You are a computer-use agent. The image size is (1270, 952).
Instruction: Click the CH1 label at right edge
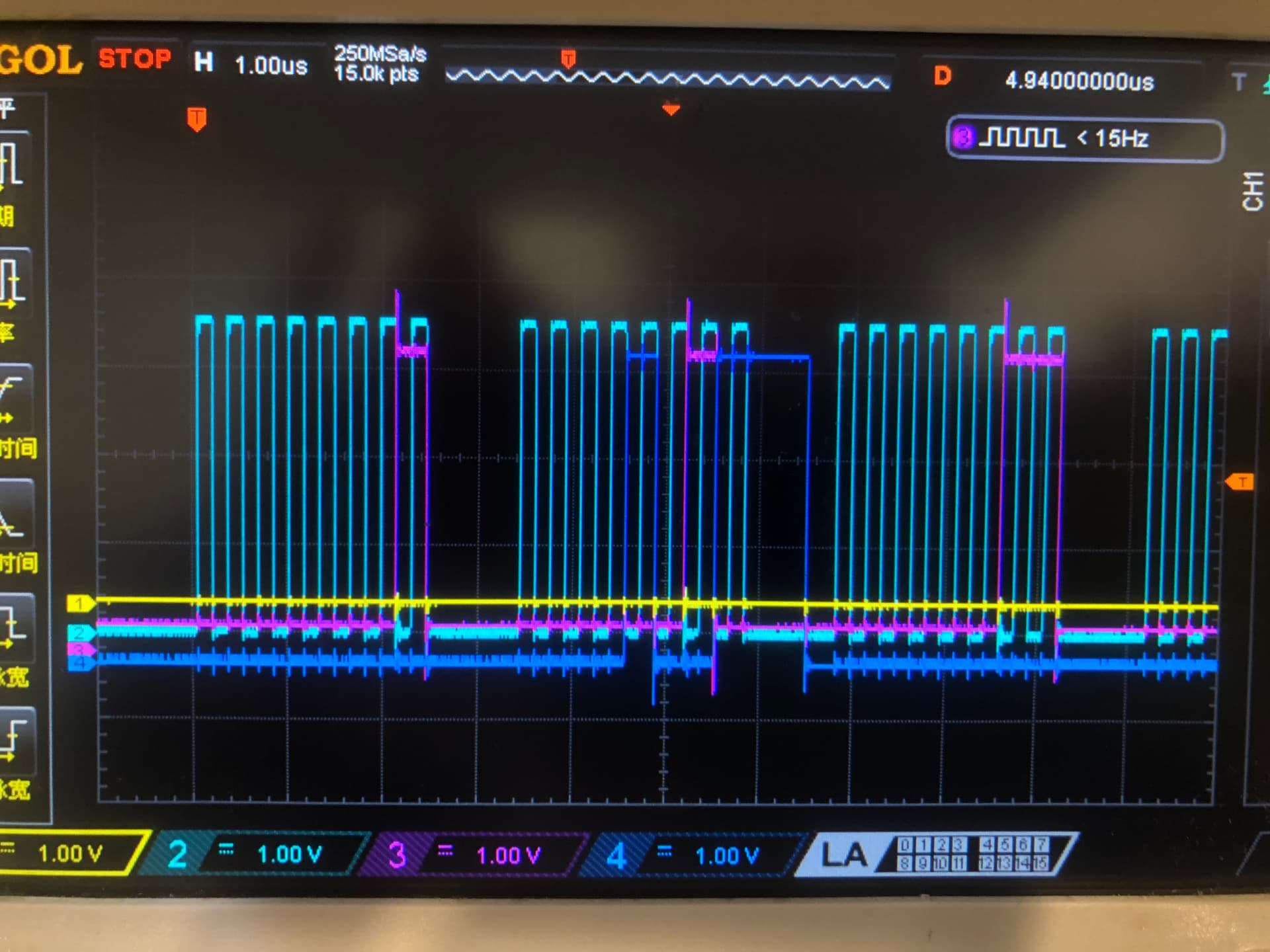(x=1253, y=191)
